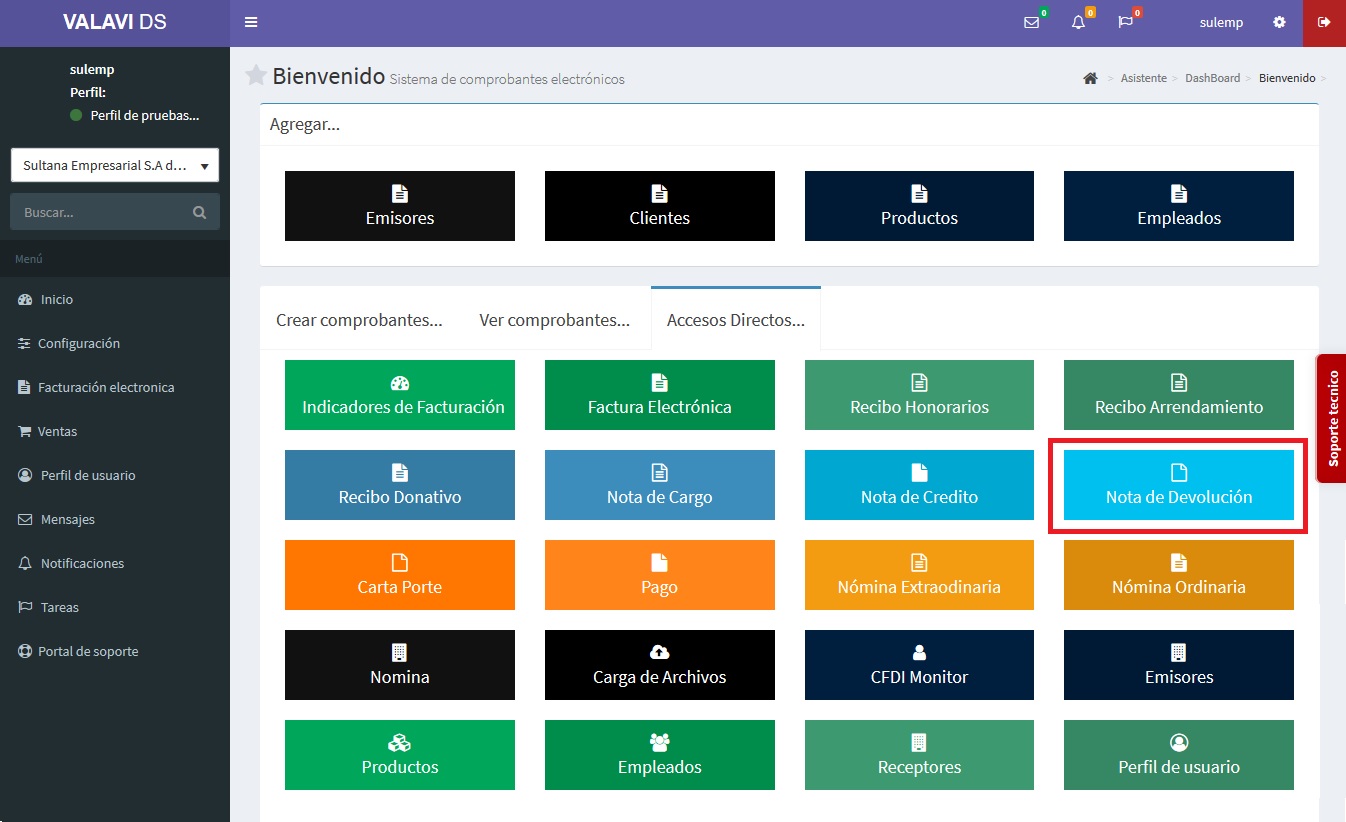Click the red logout icon
The height and width of the screenshot is (822, 1346).
[x=1324, y=22]
